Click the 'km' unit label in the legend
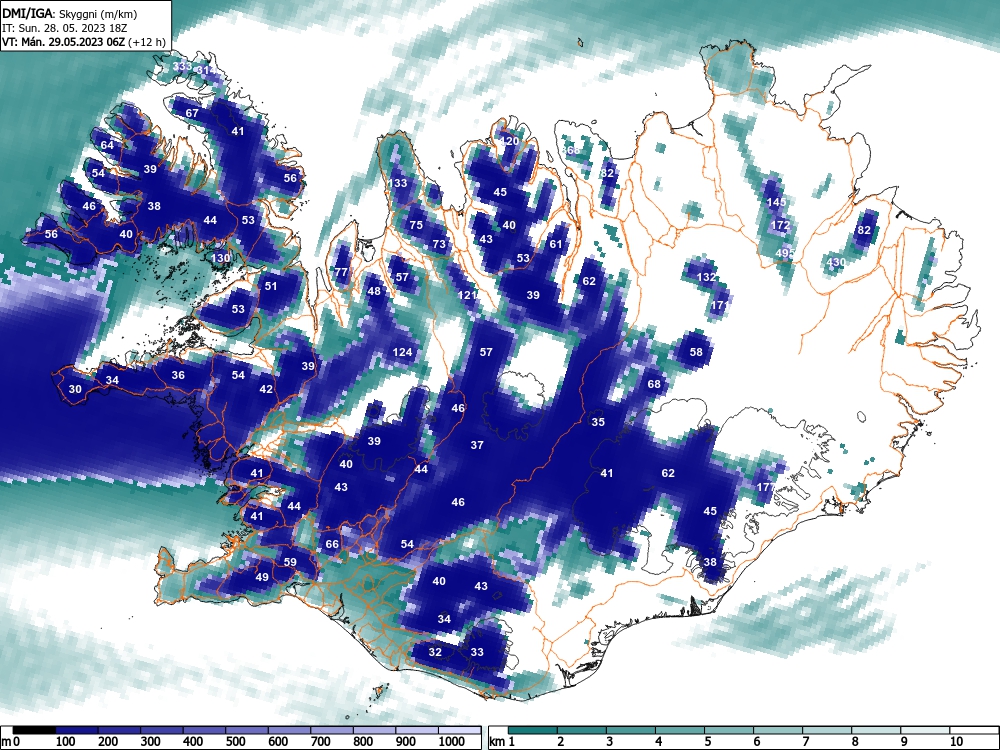The height and width of the screenshot is (750, 1000). tap(497, 742)
